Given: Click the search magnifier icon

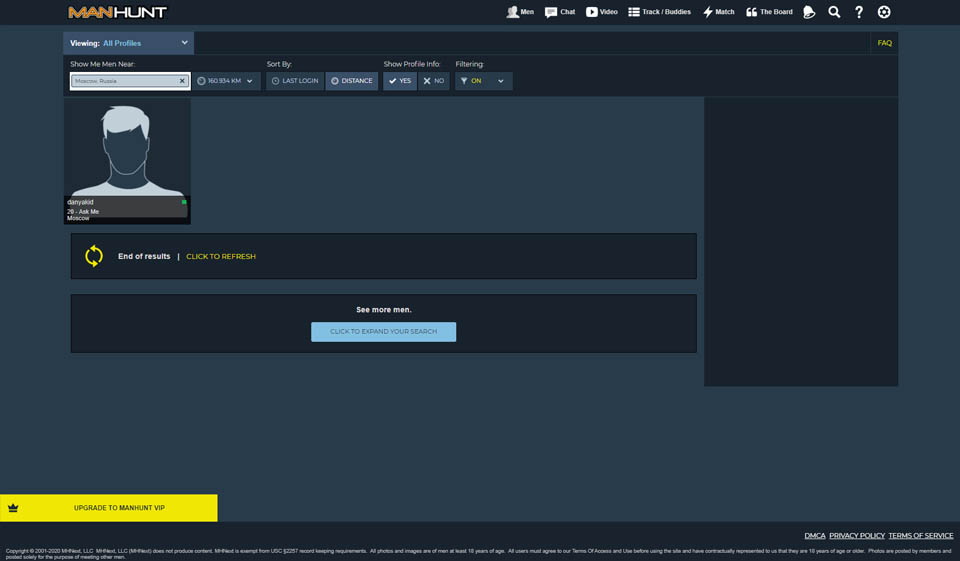Looking at the screenshot, I should [x=834, y=12].
